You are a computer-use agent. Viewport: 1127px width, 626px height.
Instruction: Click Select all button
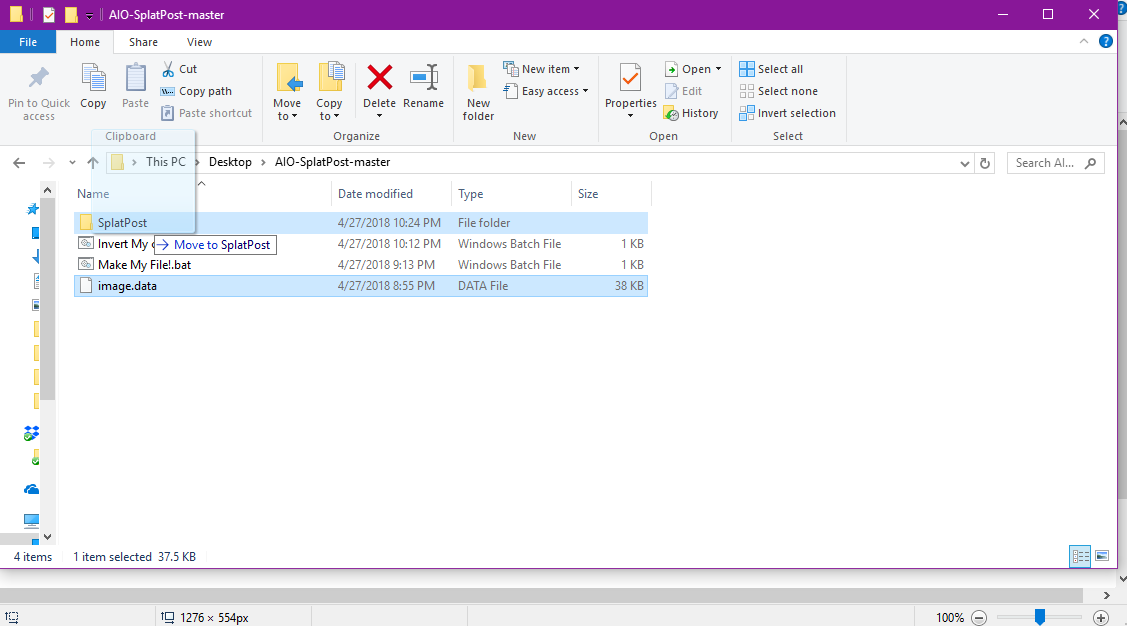(x=771, y=69)
